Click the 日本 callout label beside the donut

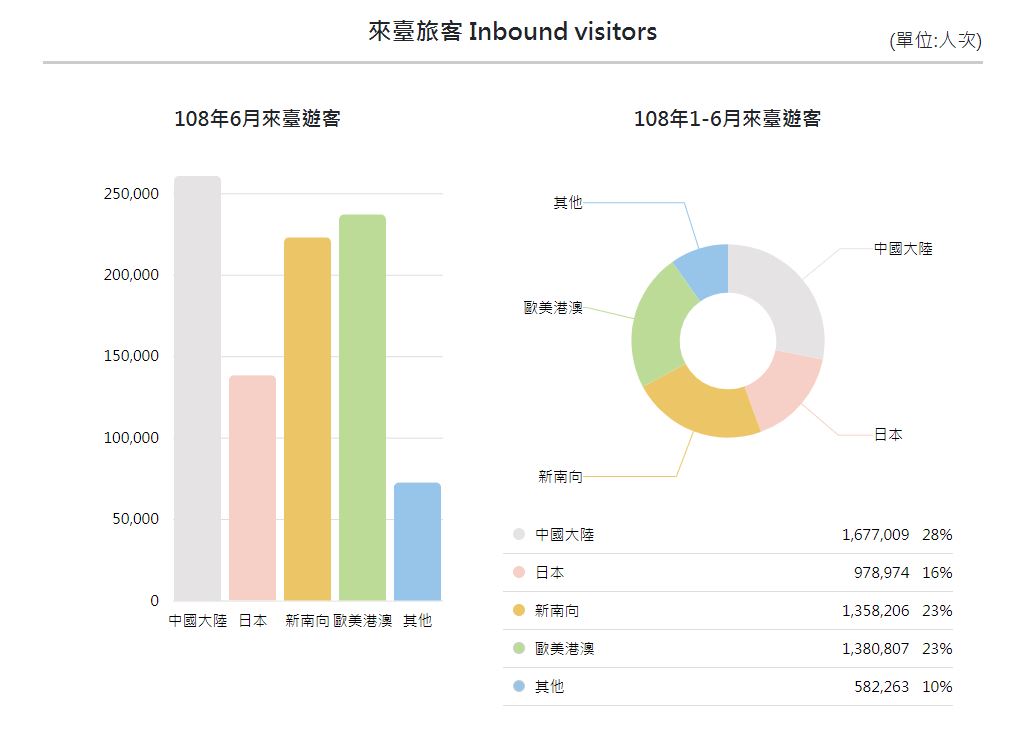click(x=889, y=435)
